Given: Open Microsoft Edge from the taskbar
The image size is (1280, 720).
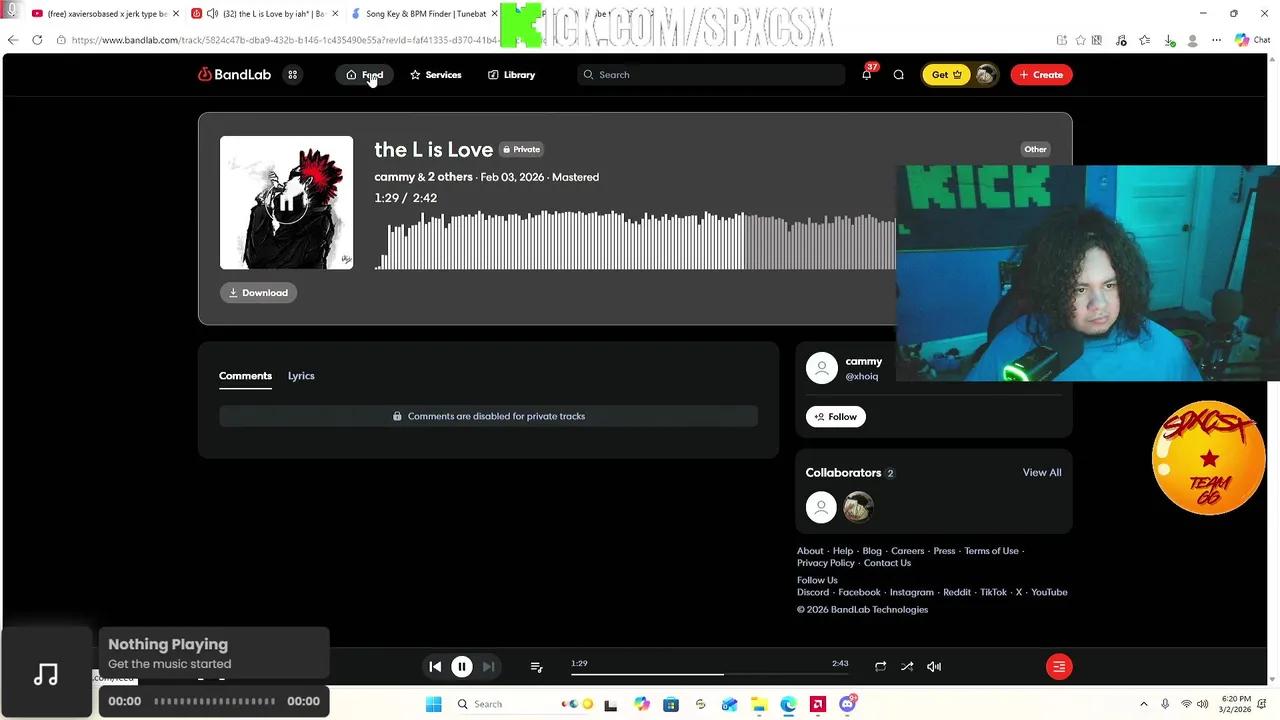Looking at the screenshot, I should click(788, 704).
